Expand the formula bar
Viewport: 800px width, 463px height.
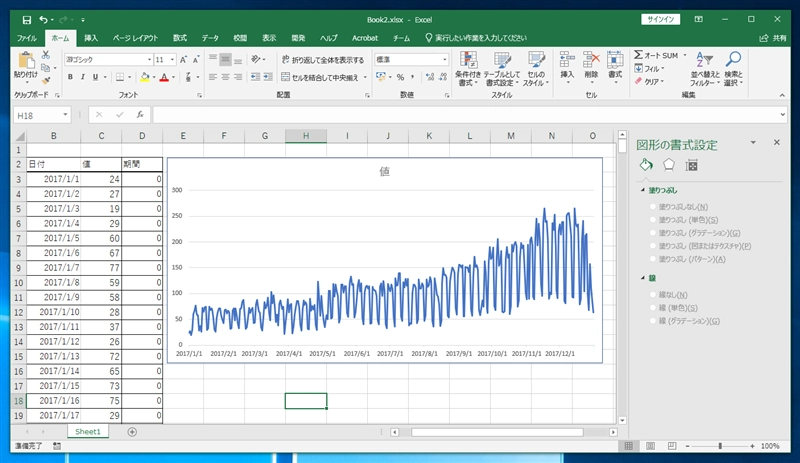[783, 115]
